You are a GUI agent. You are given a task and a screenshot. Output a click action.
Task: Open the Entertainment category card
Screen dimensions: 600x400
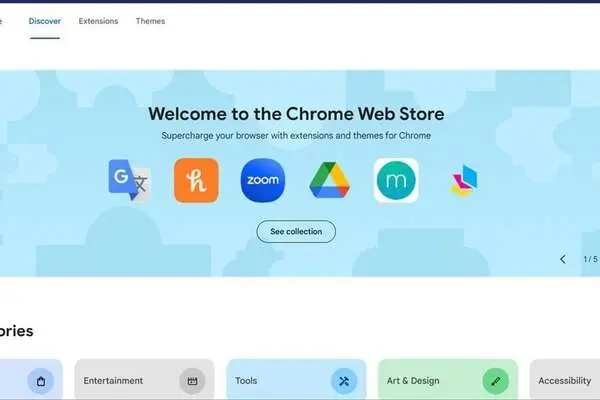pyautogui.click(x=144, y=379)
